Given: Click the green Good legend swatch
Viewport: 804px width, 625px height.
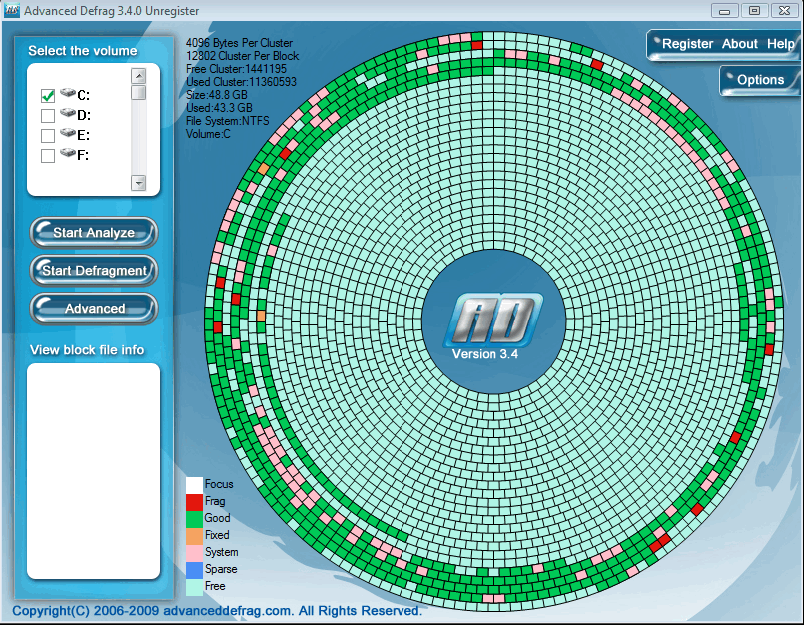Looking at the screenshot, I should click(192, 518).
